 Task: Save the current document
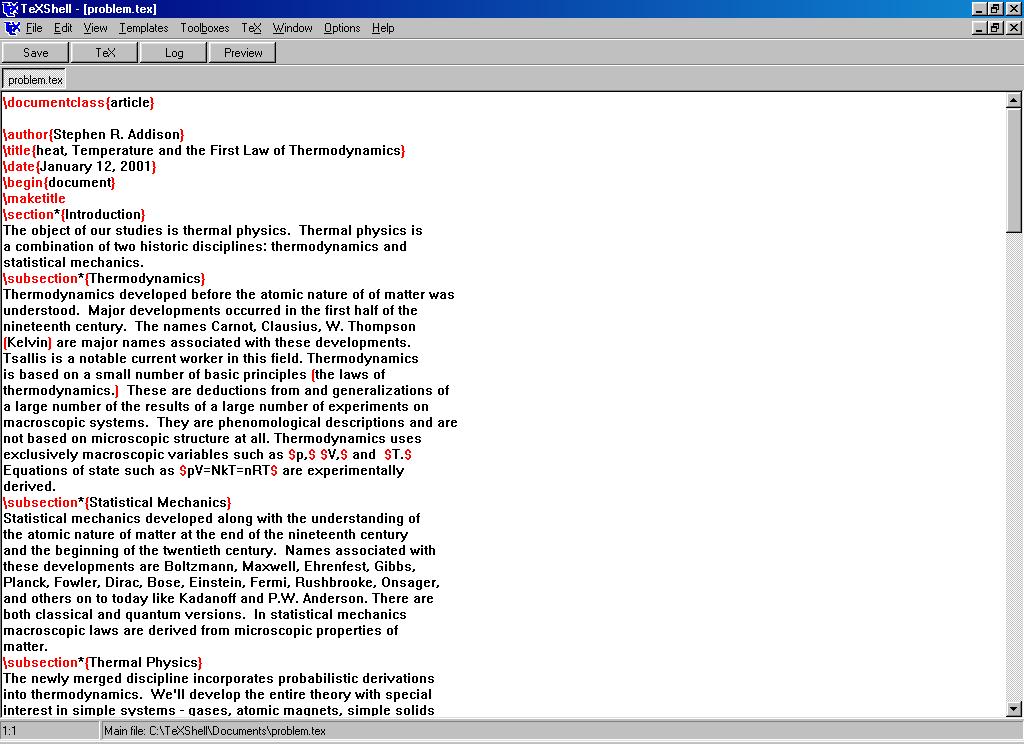(x=35, y=52)
